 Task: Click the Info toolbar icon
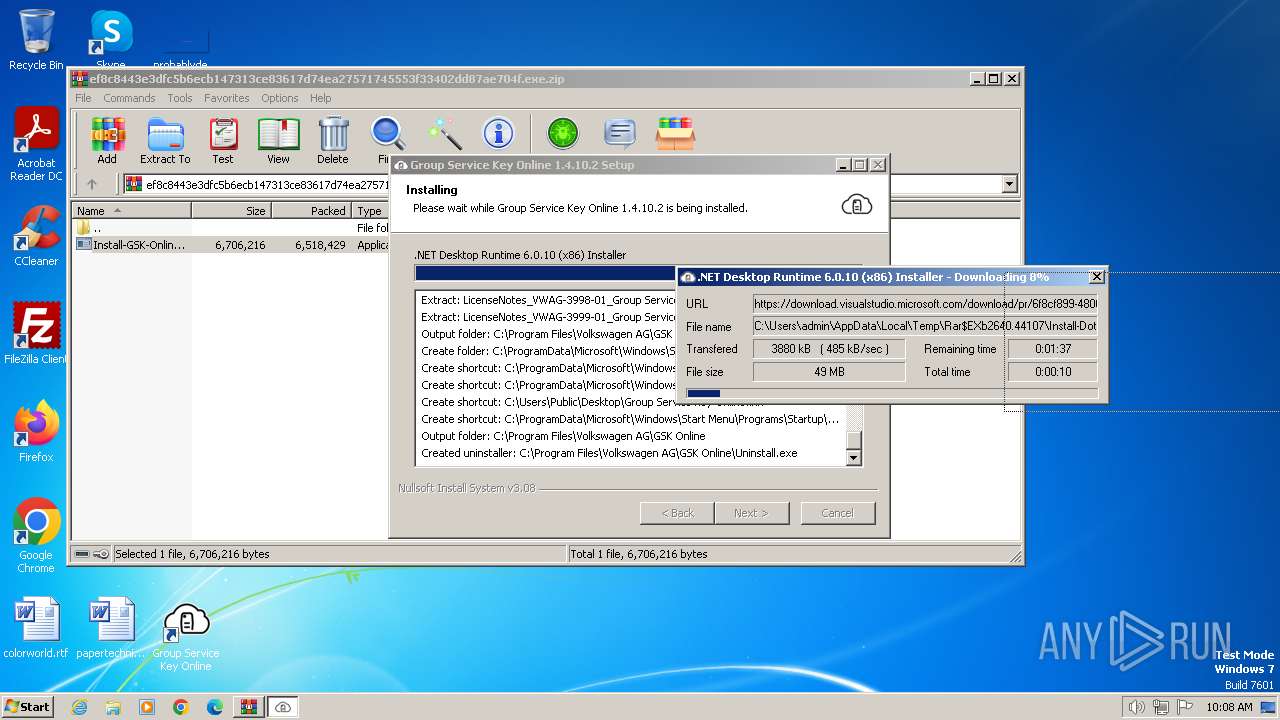pos(498,133)
